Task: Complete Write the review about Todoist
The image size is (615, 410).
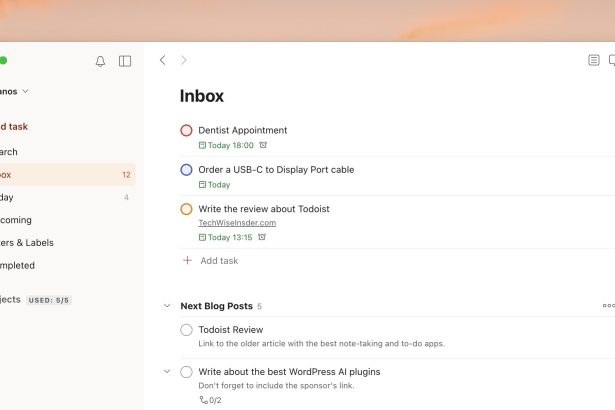Action: [x=186, y=209]
